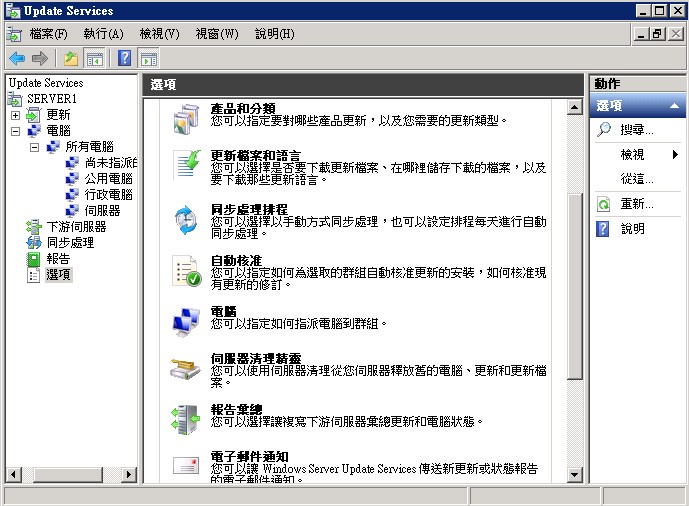Open the 執行(A) menu
The height and width of the screenshot is (506, 689).
pos(103,34)
